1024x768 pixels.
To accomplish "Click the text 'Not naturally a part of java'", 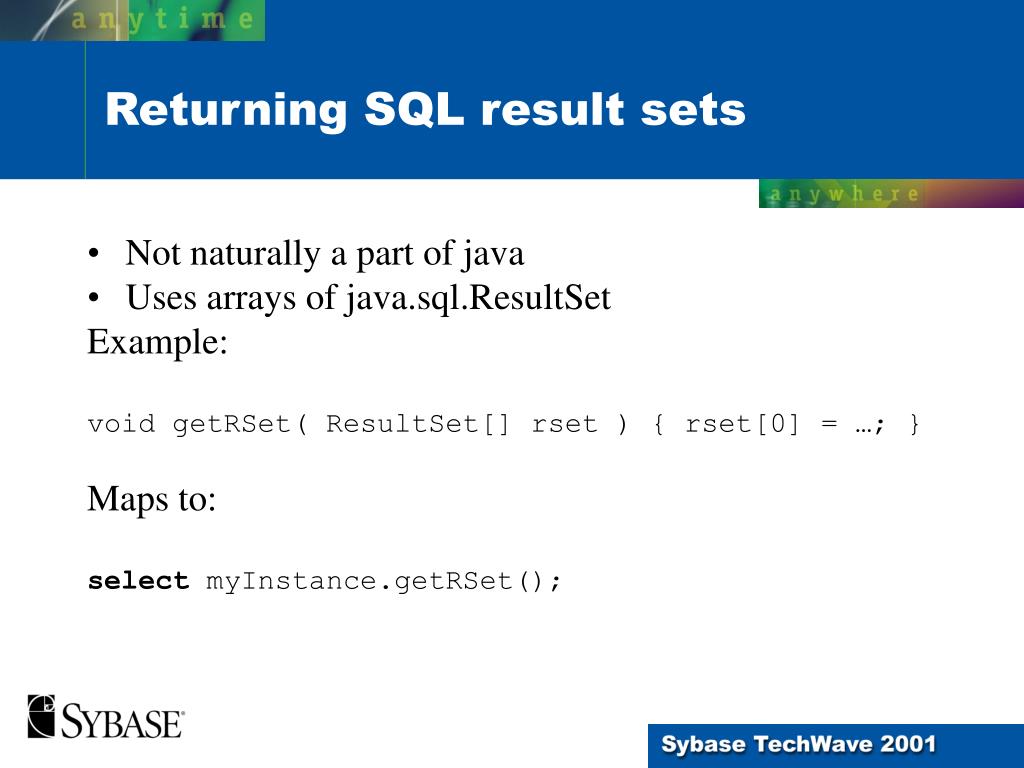I will (x=325, y=253).
